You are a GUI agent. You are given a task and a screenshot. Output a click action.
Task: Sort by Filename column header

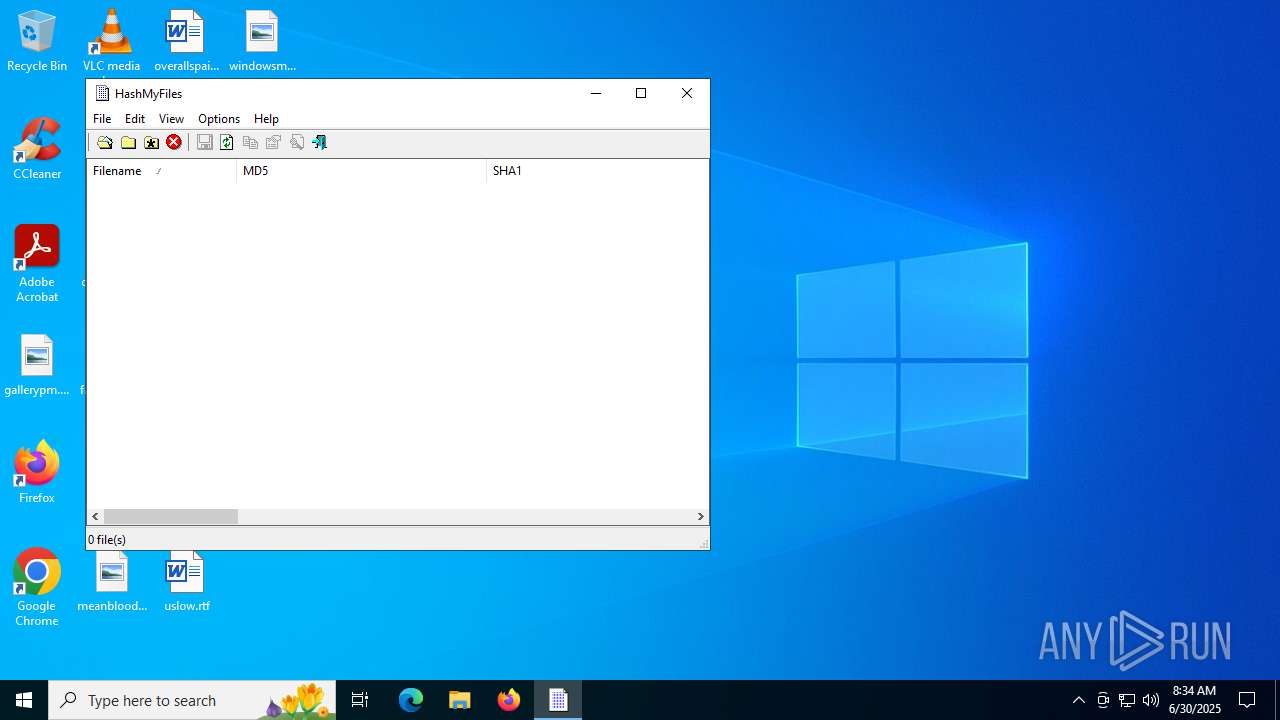coord(162,171)
